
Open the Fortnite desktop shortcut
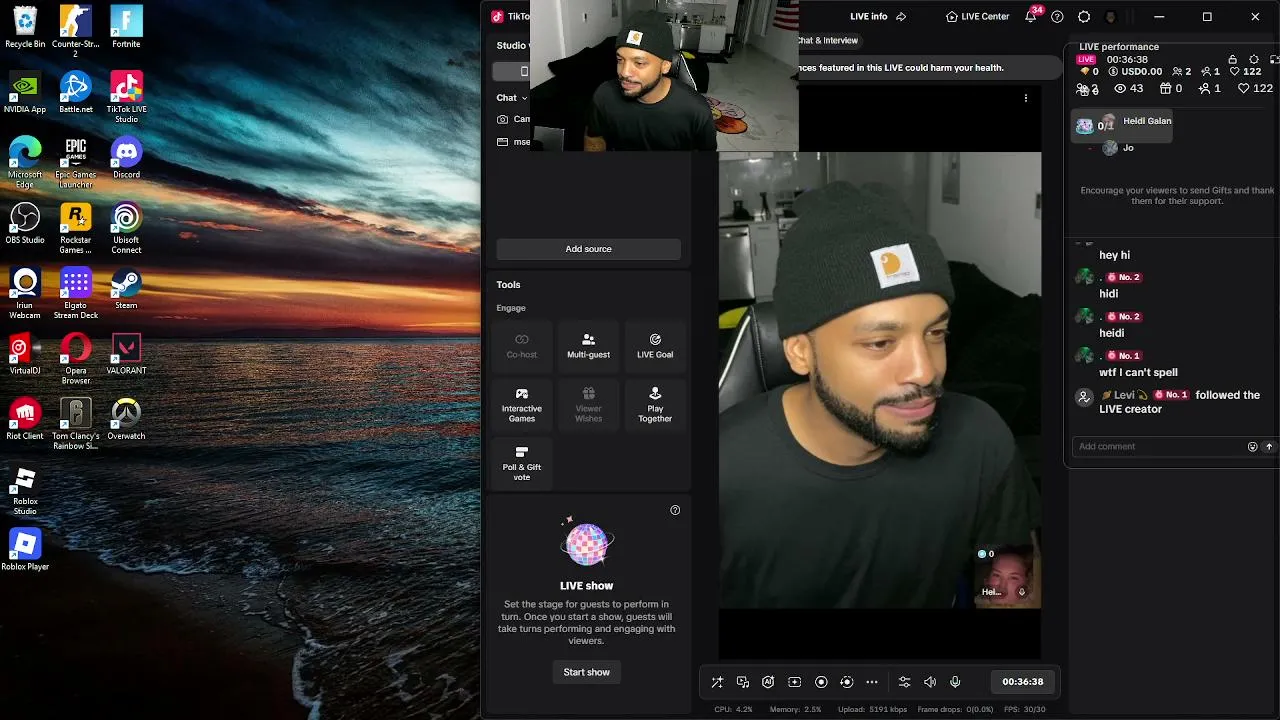(126, 27)
